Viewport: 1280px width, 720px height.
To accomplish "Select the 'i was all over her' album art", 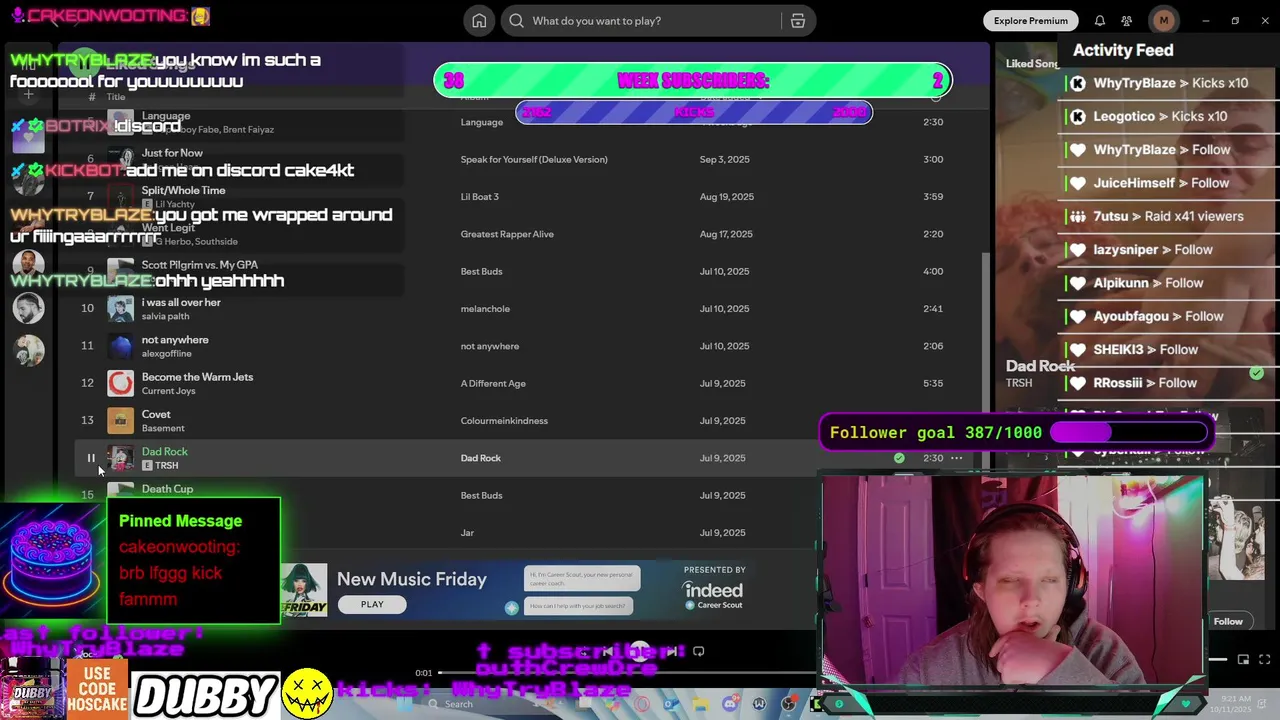I will pyautogui.click(x=120, y=309).
